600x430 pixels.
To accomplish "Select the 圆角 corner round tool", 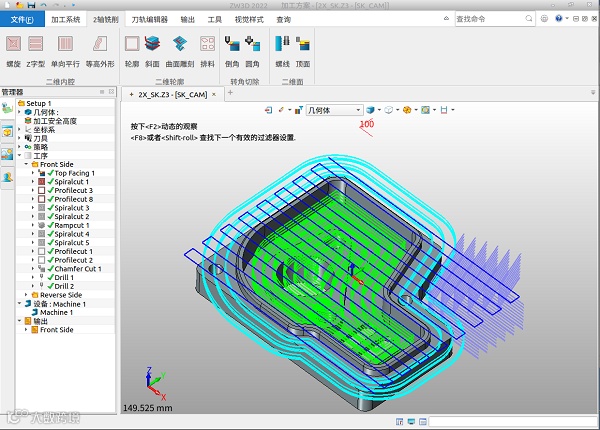I will (252, 51).
